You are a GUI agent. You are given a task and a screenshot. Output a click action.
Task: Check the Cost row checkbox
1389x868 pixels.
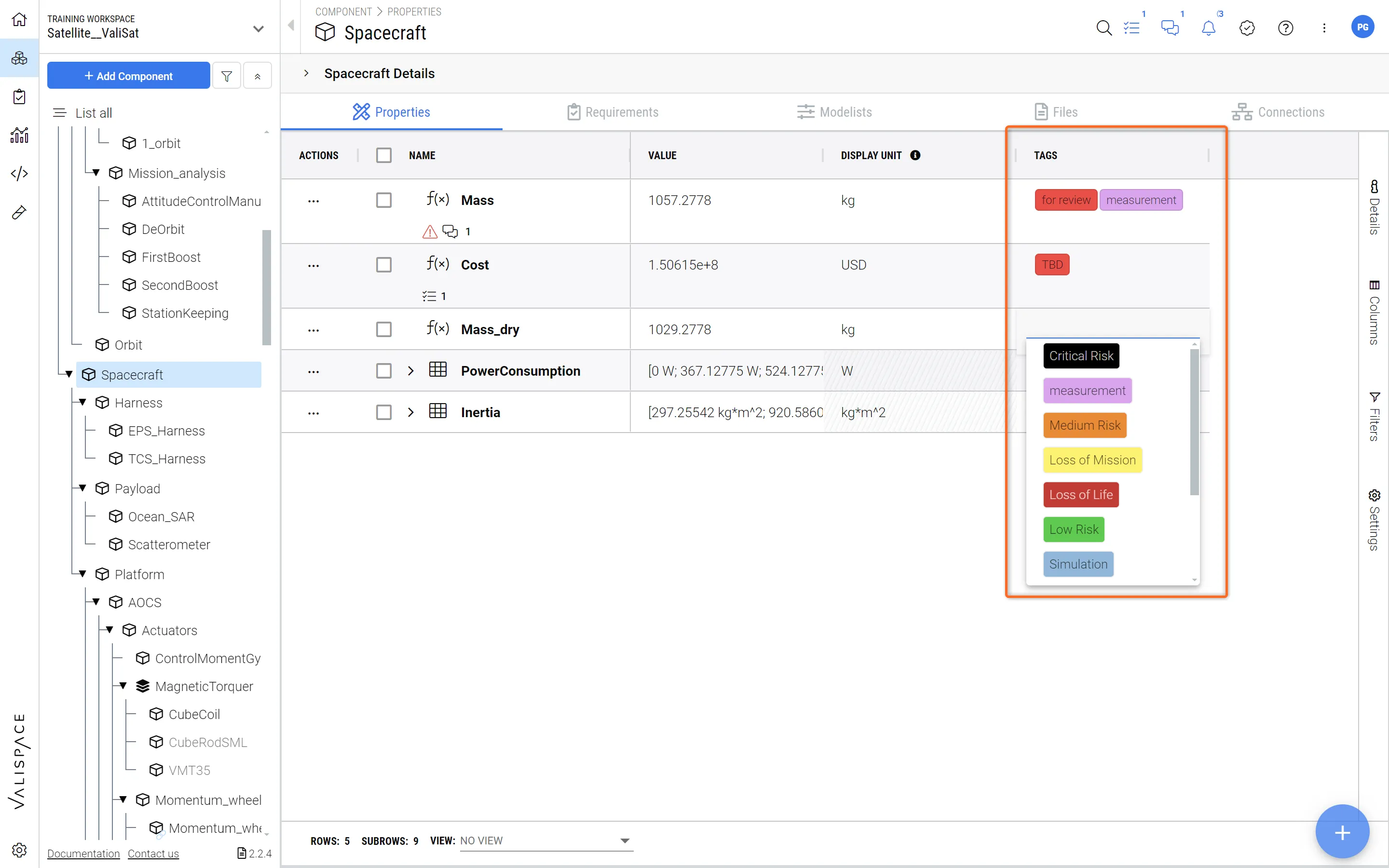(383, 265)
